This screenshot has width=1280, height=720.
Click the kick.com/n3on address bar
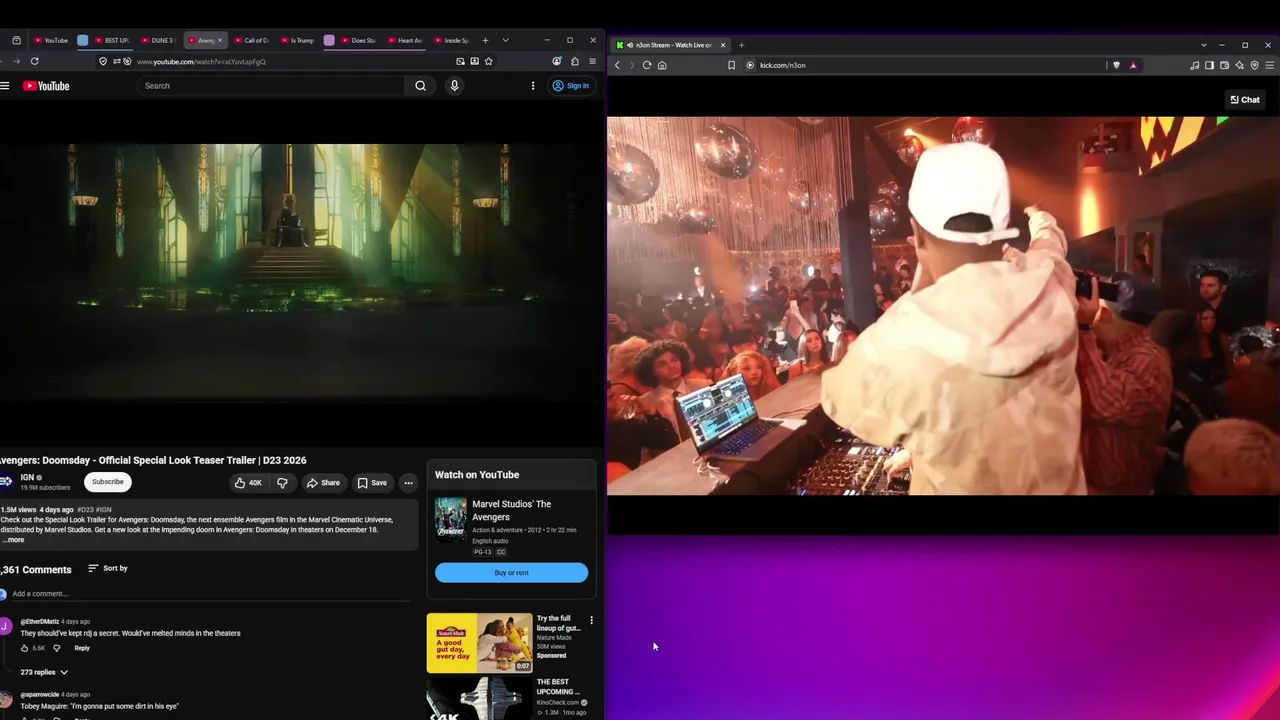click(925, 65)
